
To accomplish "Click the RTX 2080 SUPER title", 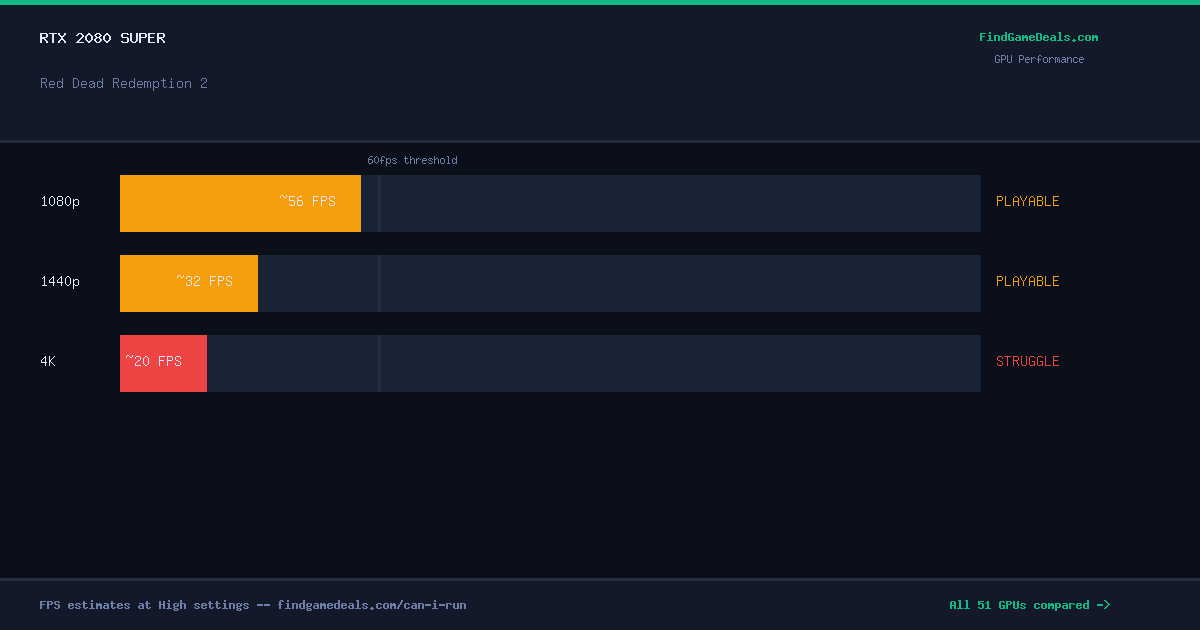I will (103, 38).
